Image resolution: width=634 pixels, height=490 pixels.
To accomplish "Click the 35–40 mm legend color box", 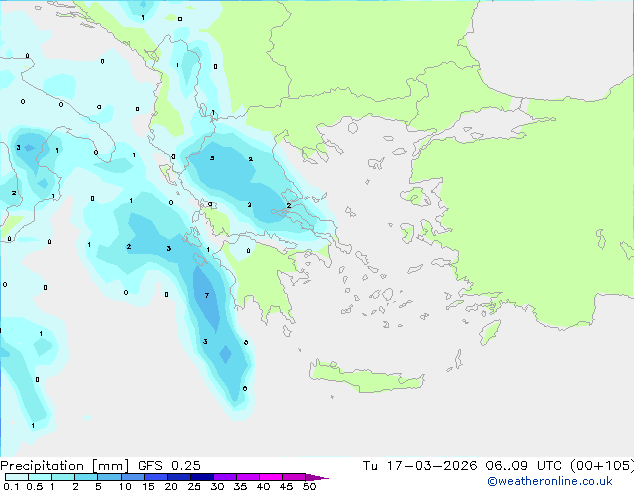I will (x=248, y=477).
